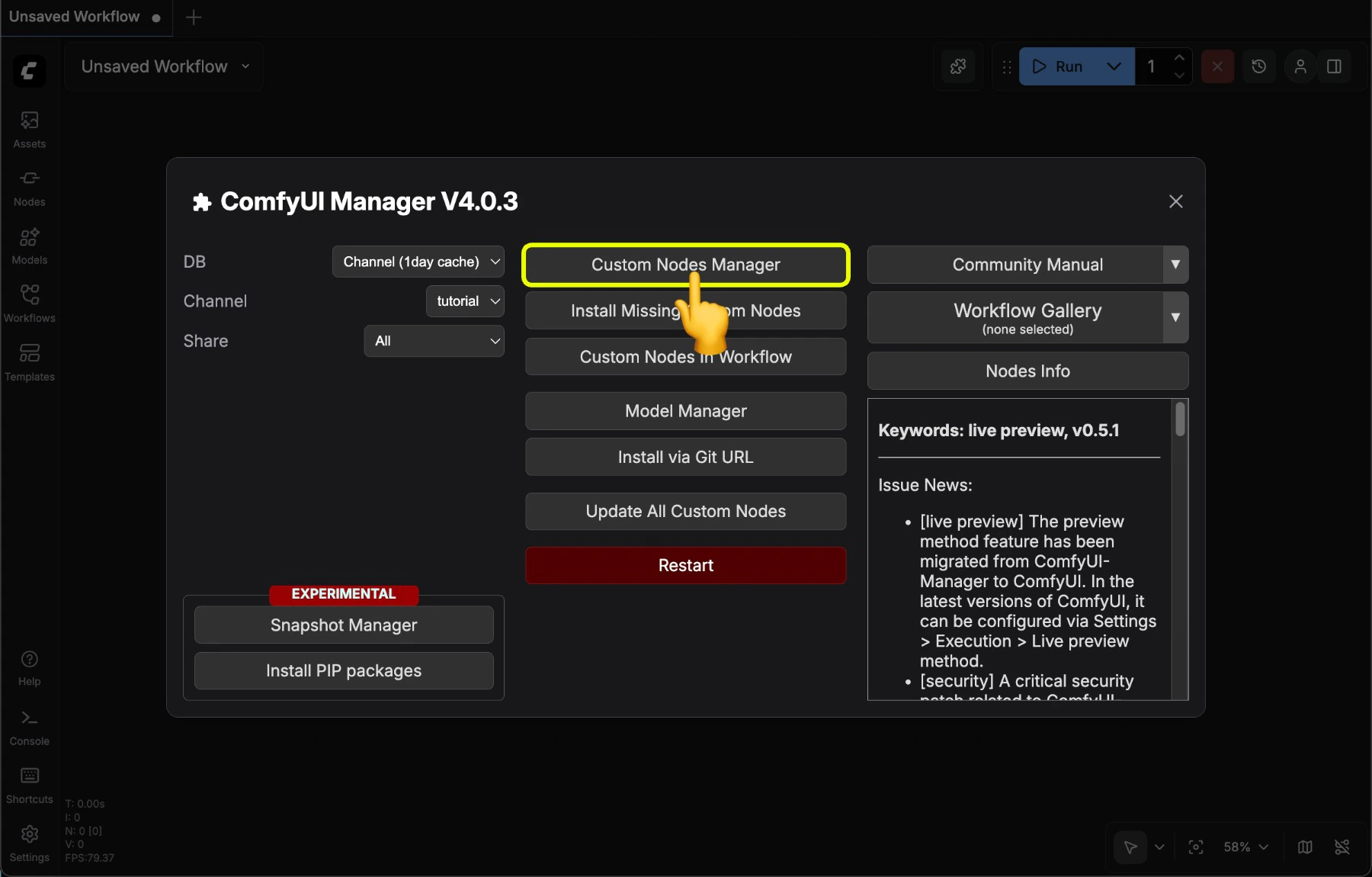The width and height of the screenshot is (1372, 877).
Task: Open the Workflows panel
Action: pyautogui.click(x=29, y=302)
